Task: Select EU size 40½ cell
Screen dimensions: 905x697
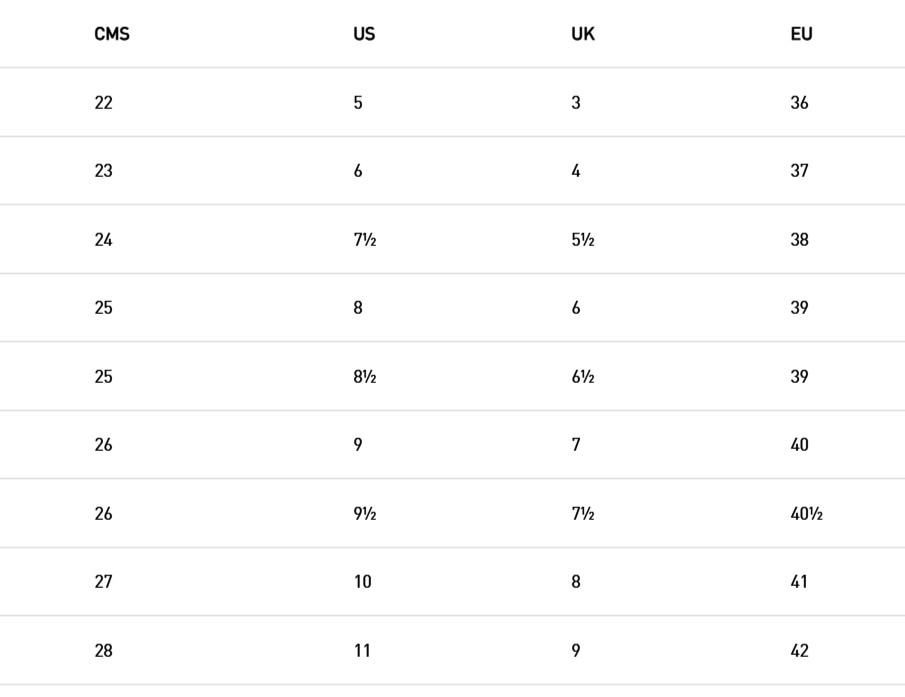Action: (806, 514)
